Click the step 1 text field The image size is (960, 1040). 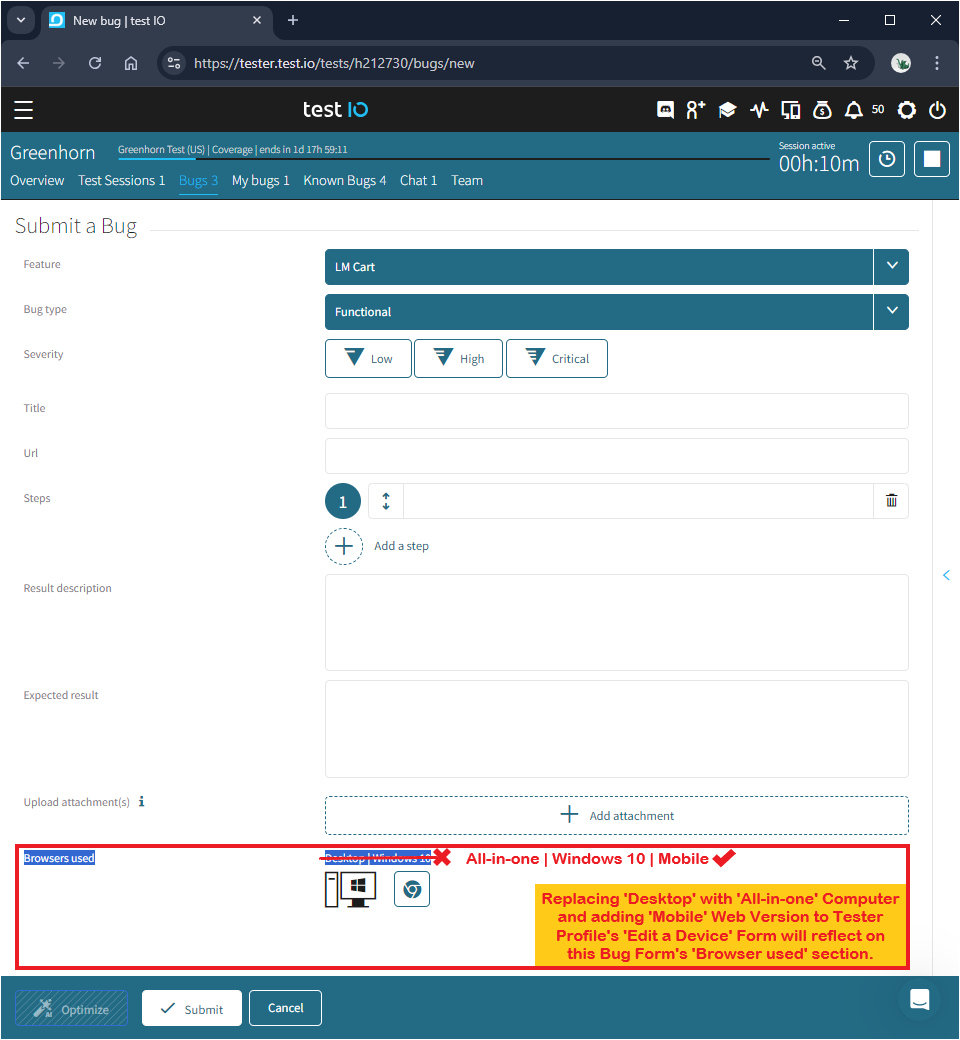point(638,501)
